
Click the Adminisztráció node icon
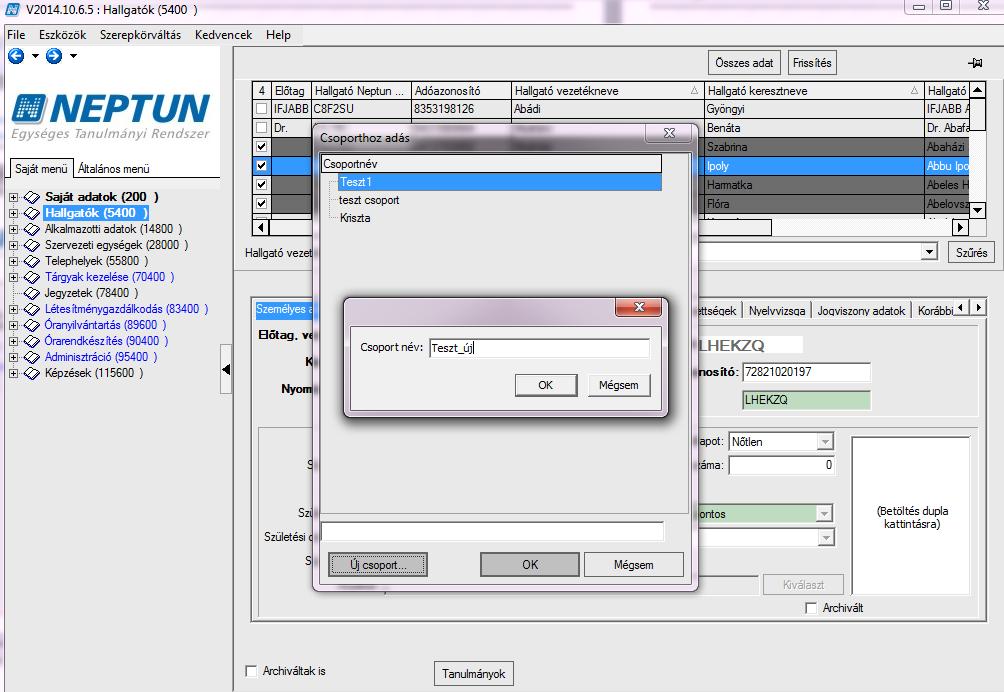[32, 357]
